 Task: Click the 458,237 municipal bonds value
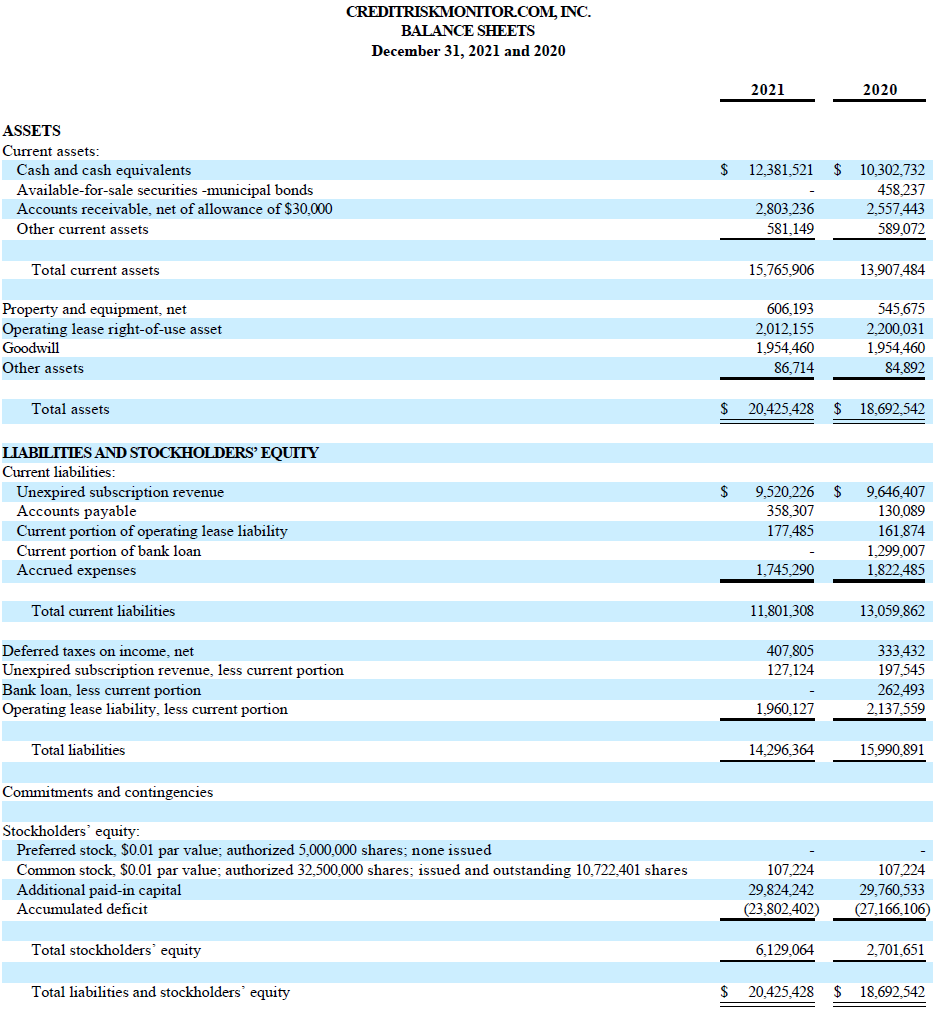point(892,190)
